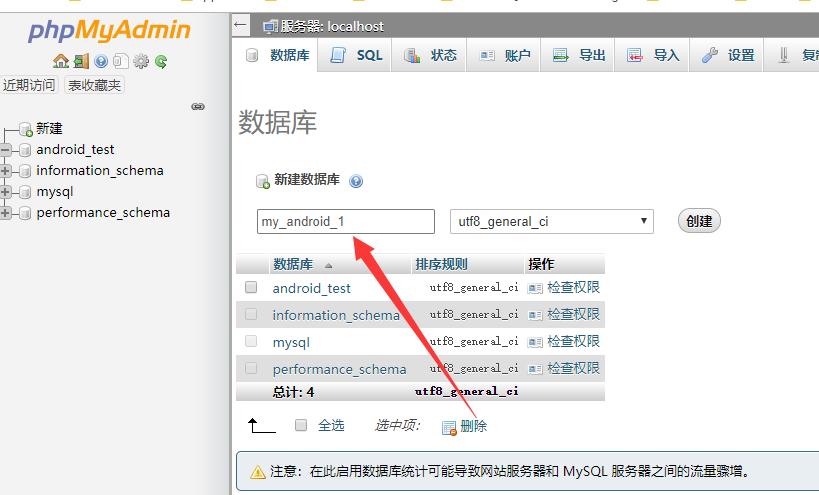Screen dimensions: 819x495
Task: Select android_test in the navigation tree
Action: click(x=75, y=150)
